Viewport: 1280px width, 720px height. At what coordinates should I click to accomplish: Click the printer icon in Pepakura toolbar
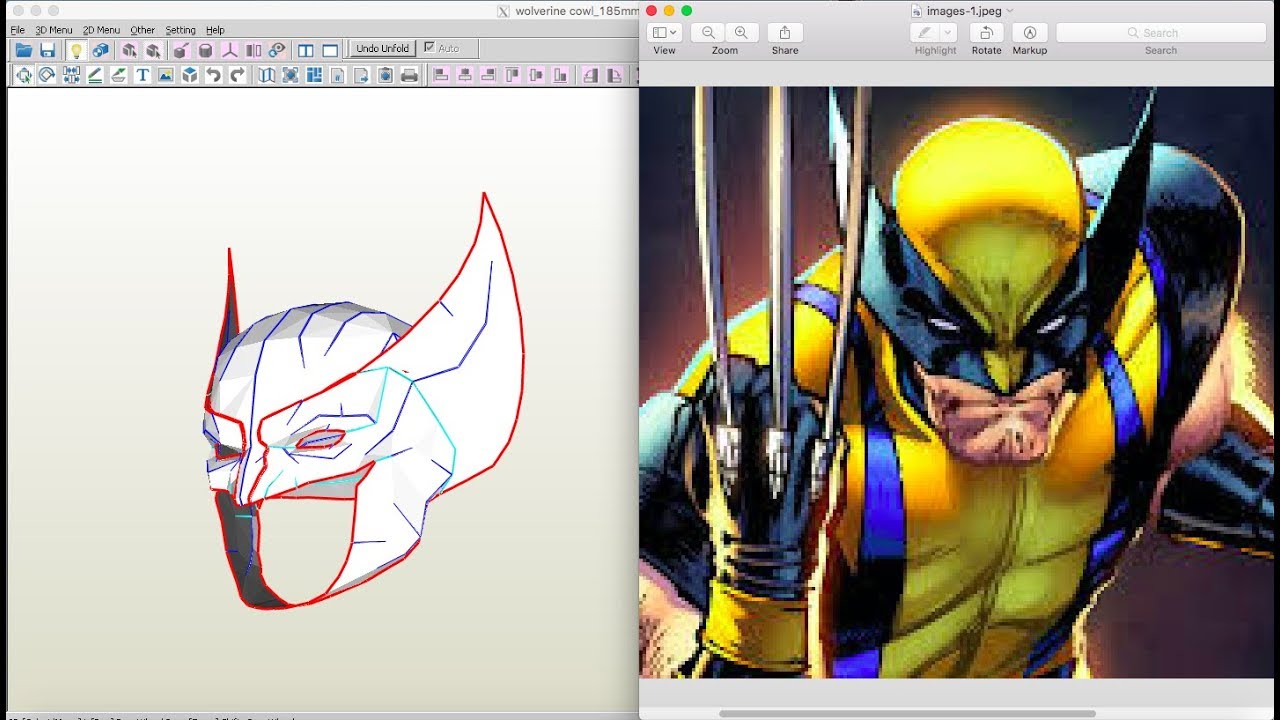pos(409,75)
